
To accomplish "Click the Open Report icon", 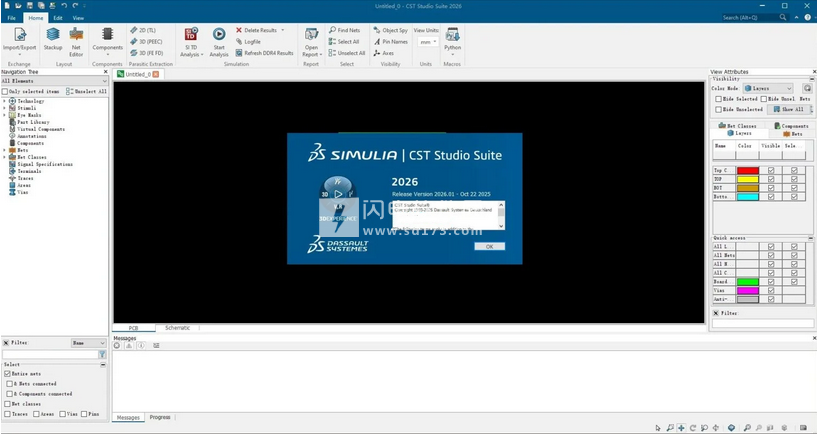I will (x=311, y=39).
